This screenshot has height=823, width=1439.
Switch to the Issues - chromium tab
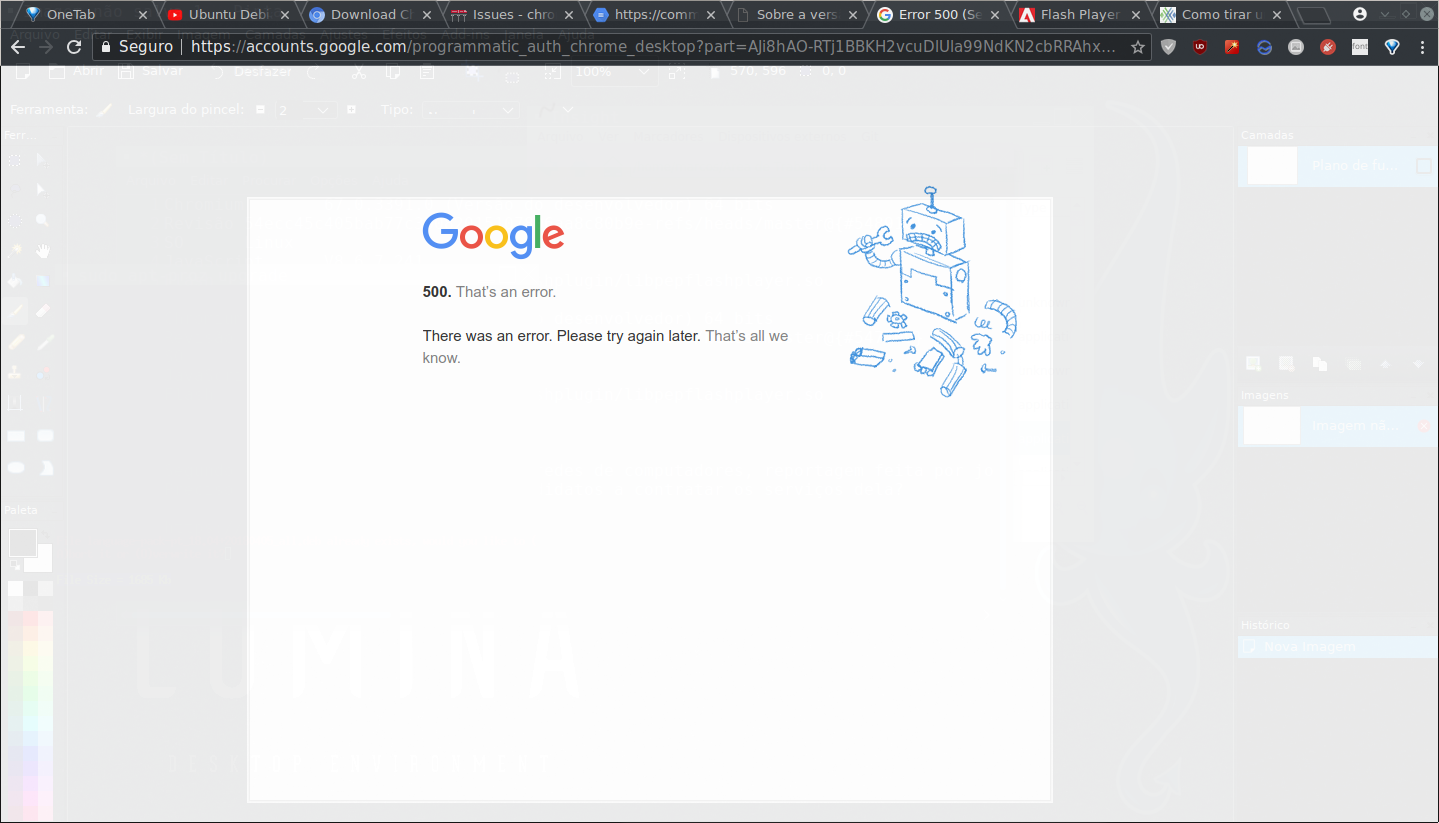pyautogui.click(x=508, y=15)
